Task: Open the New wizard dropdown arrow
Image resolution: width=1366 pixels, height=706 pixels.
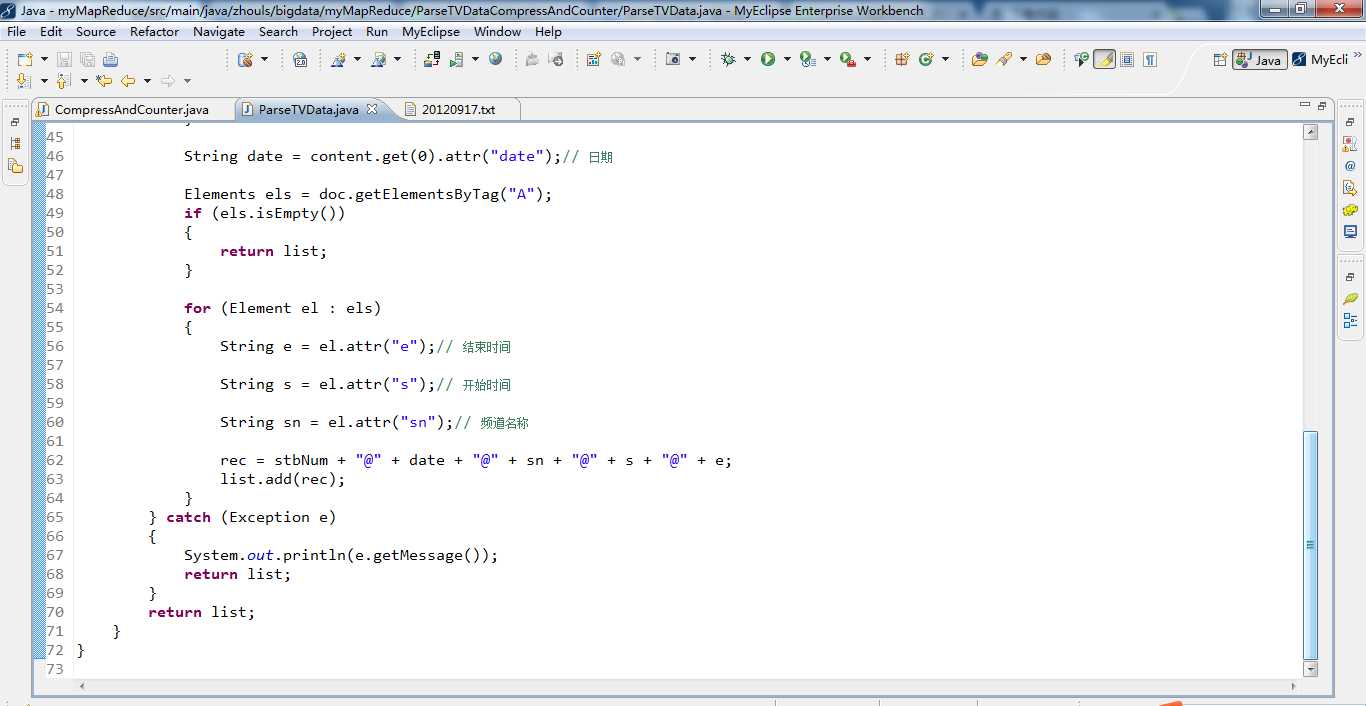Action: (44, 60)
